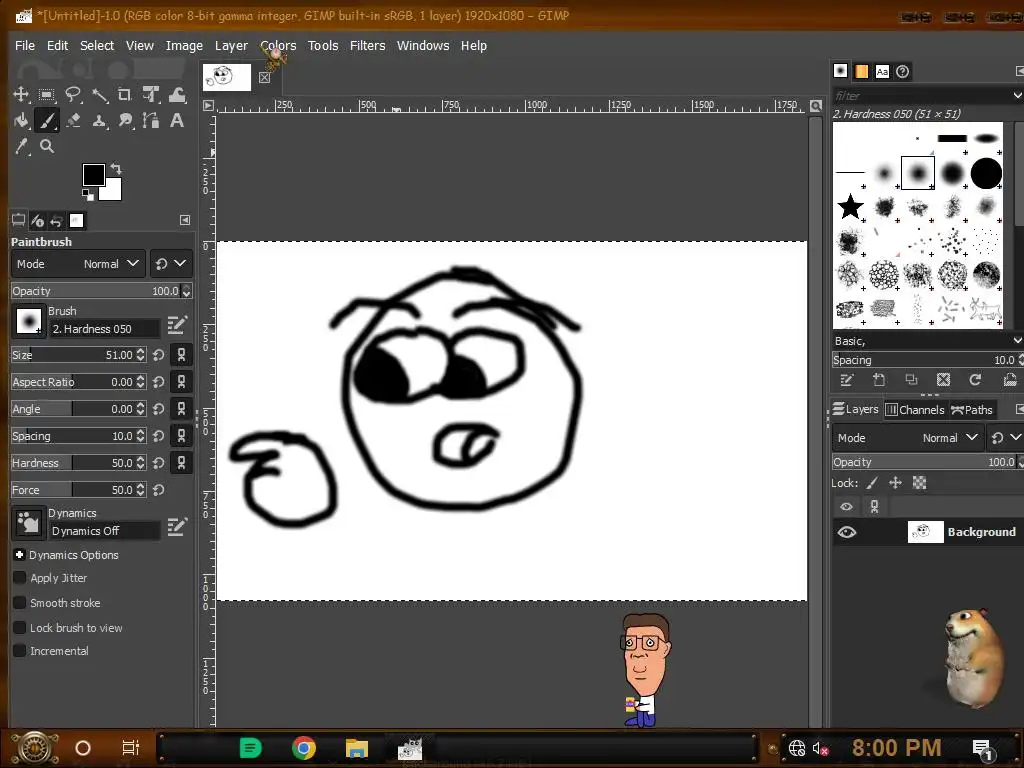Create a new brush

[x=879, y=379]
